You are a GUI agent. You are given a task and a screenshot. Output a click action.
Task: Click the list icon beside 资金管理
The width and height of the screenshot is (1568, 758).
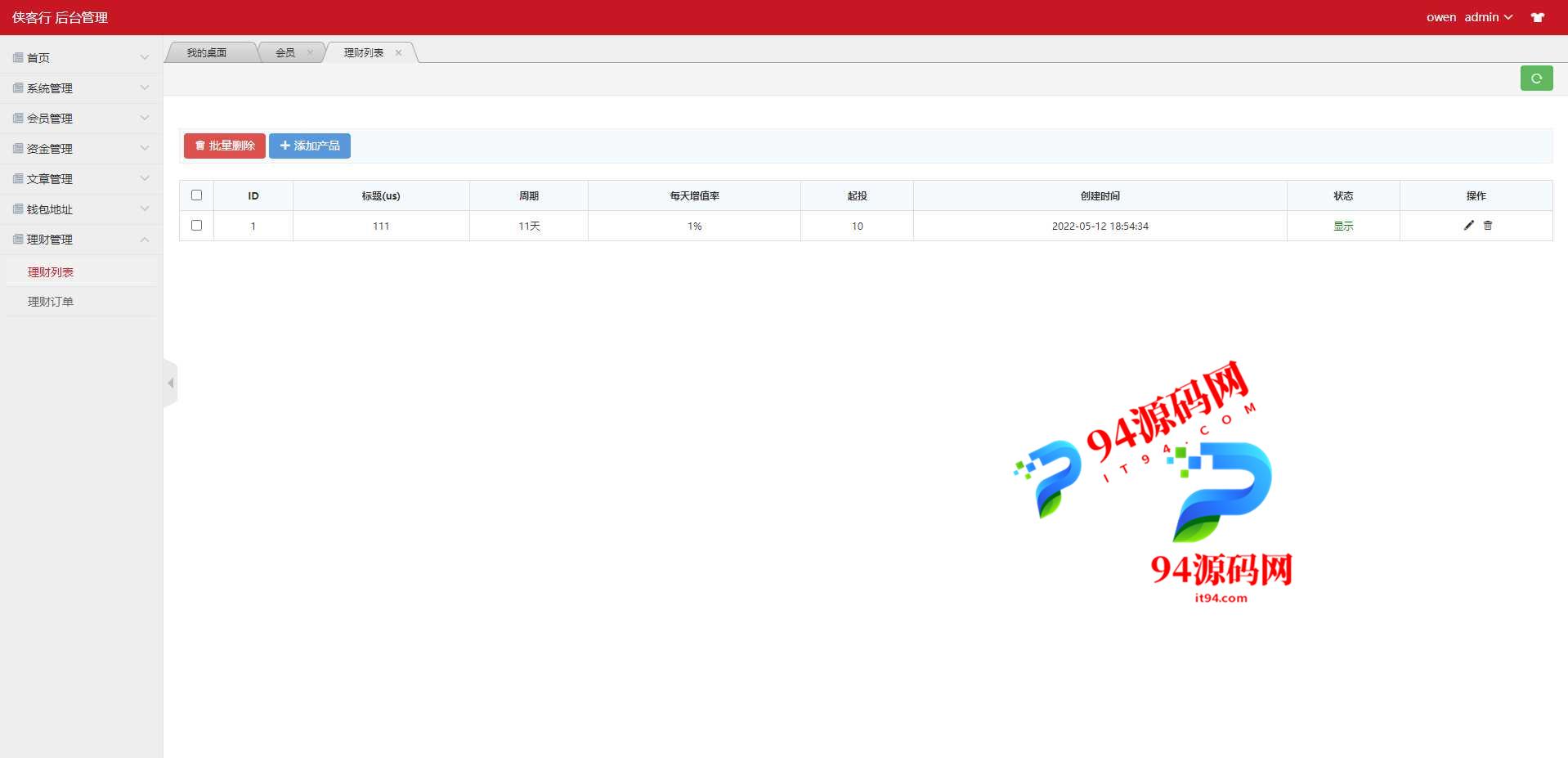(18, 148)
